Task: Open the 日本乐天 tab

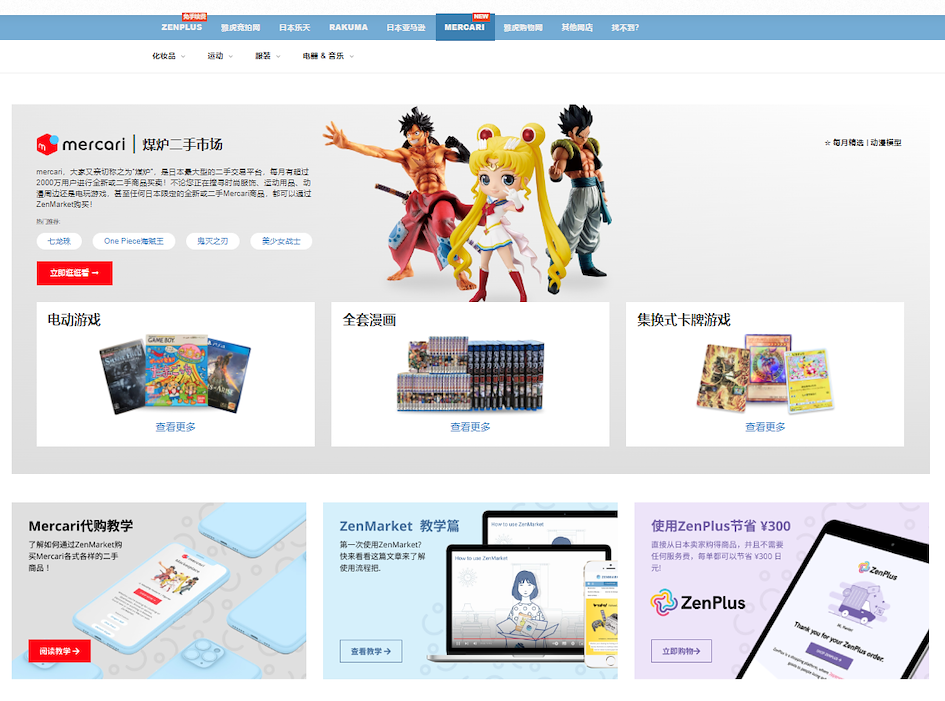Action: 295,28
